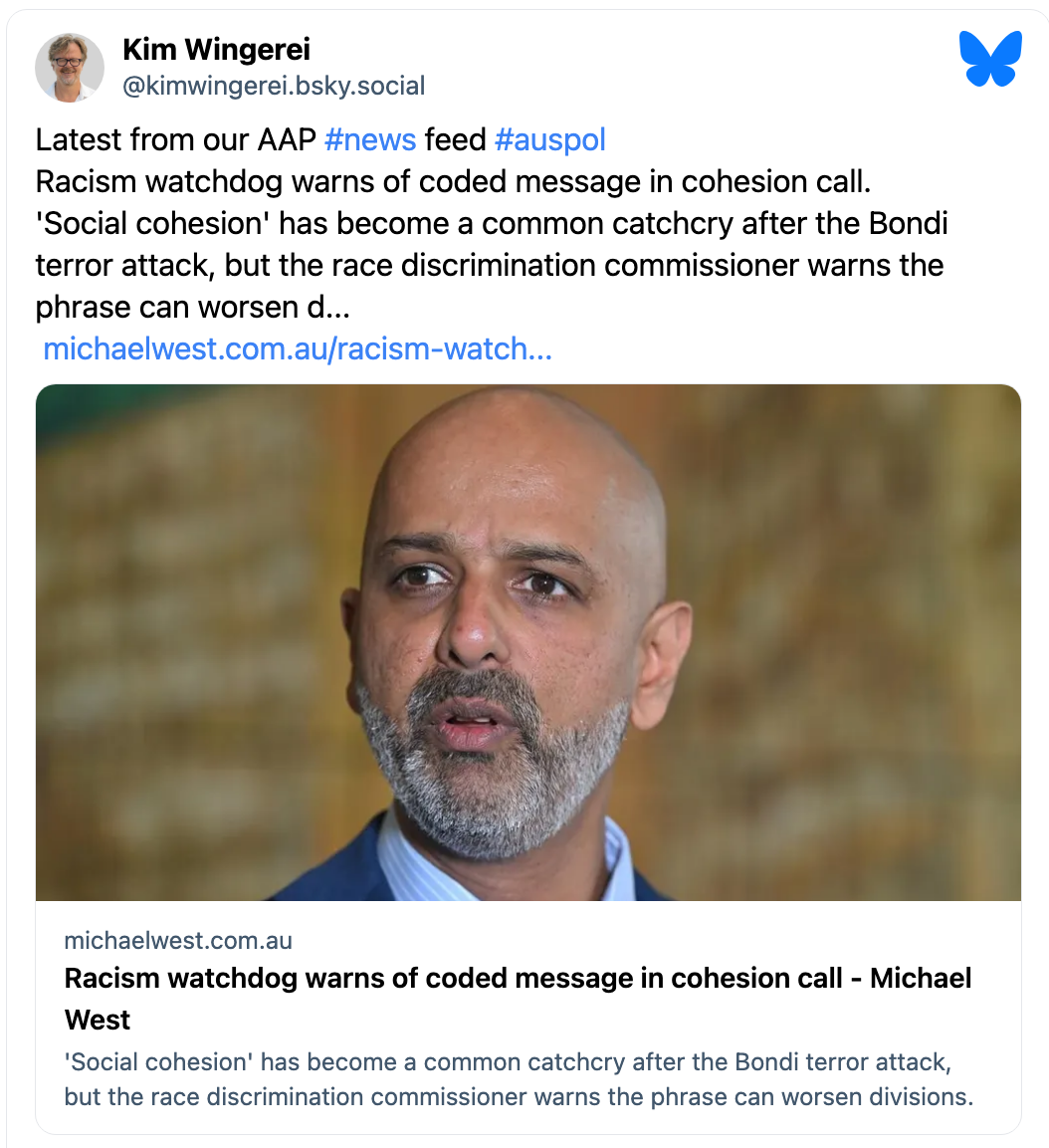Click the word 'feed' between the hashtags
This screenshot has height=1148, width=1049.
tap(455, 139)
